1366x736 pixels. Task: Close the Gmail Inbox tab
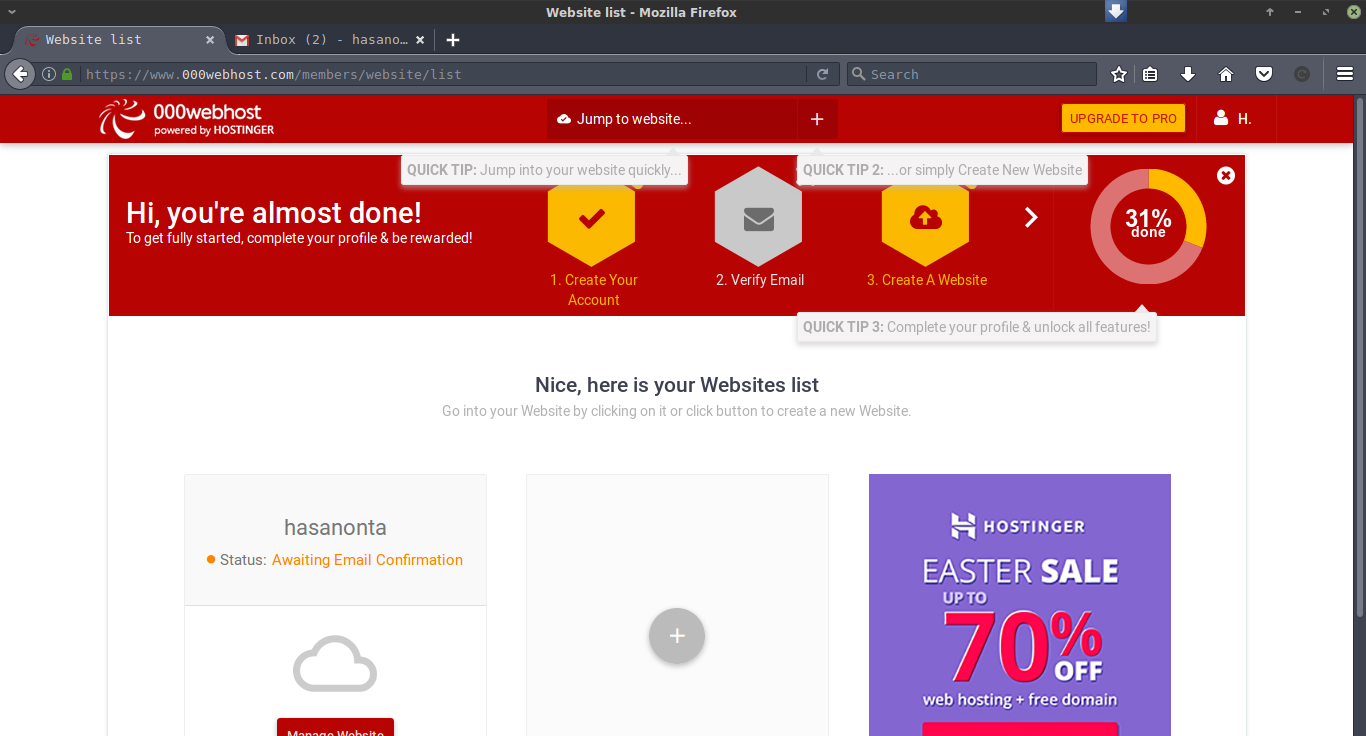(x=420, y=40)
